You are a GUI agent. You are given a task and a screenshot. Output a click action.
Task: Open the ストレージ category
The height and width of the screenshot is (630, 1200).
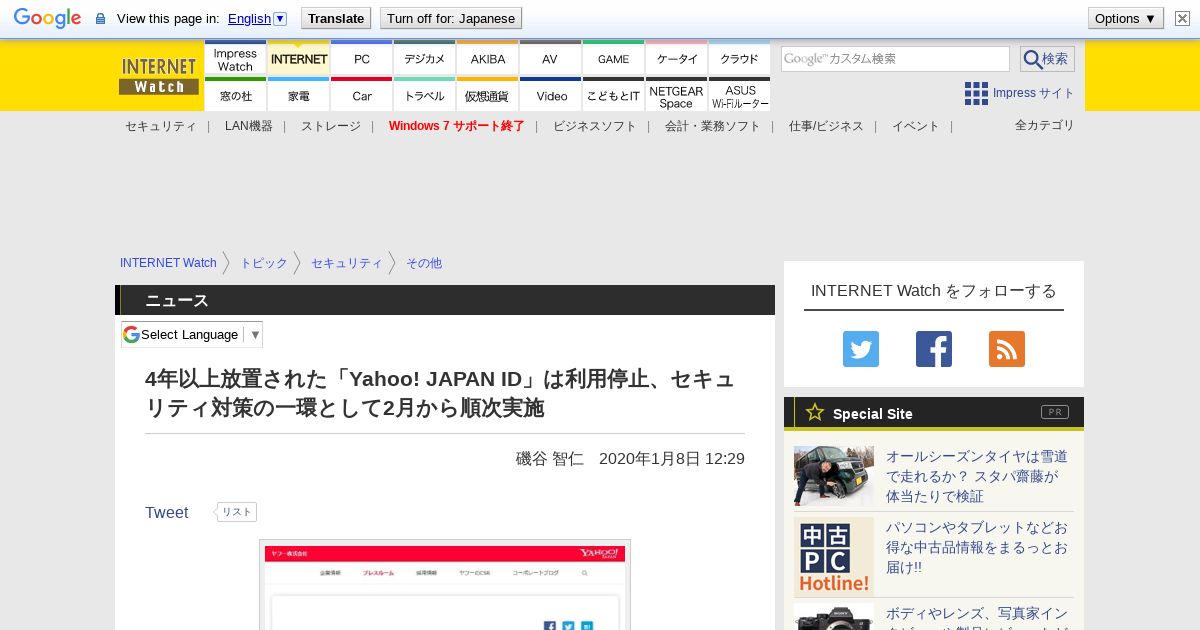point(331,126)
